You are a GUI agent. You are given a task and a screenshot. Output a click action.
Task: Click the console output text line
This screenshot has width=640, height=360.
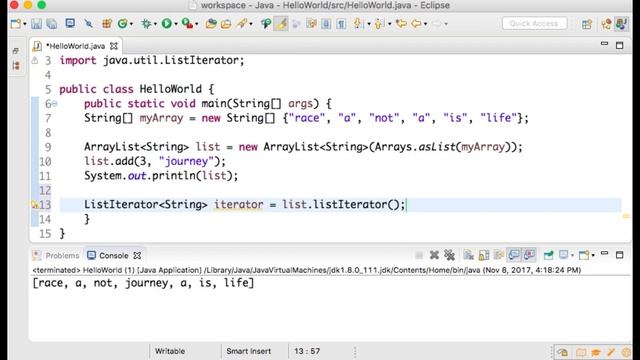click(143, 283)
